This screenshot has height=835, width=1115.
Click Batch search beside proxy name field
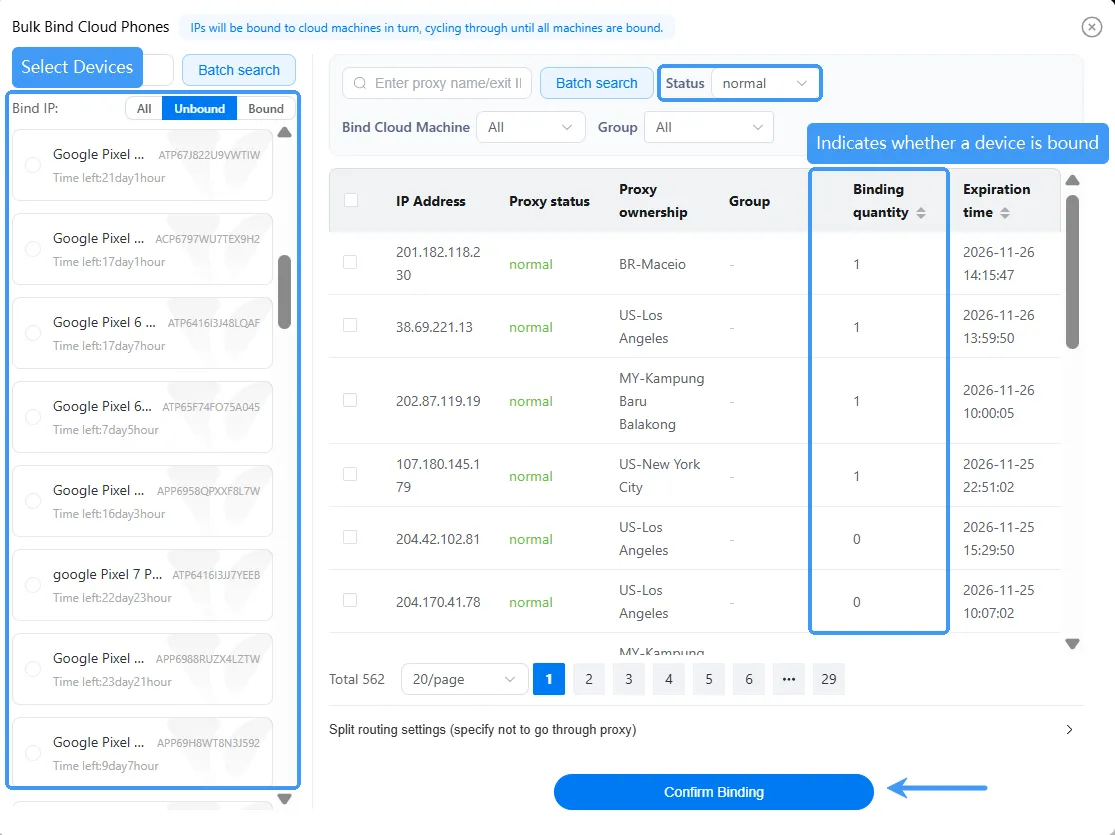(597, 83)
